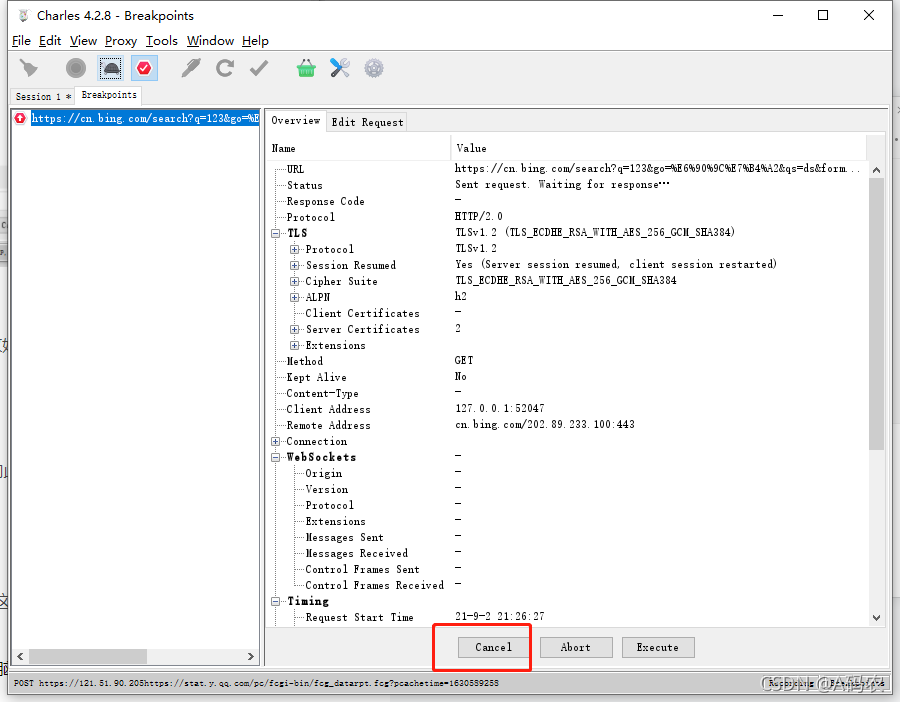Viewport: 900px width, 702px height.
Task: Click the overview scroll down arrow
Action: click(876, 618)
